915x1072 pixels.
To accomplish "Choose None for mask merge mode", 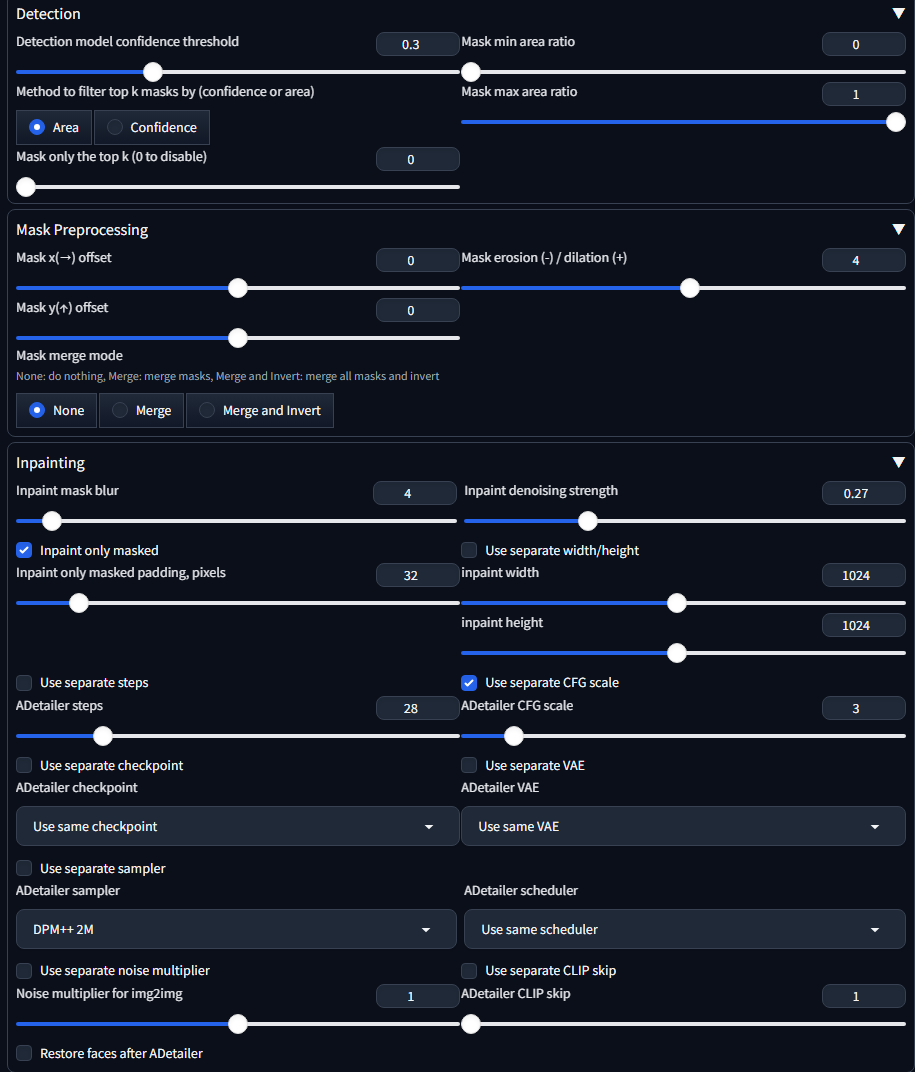I will [x=56, y=410].
